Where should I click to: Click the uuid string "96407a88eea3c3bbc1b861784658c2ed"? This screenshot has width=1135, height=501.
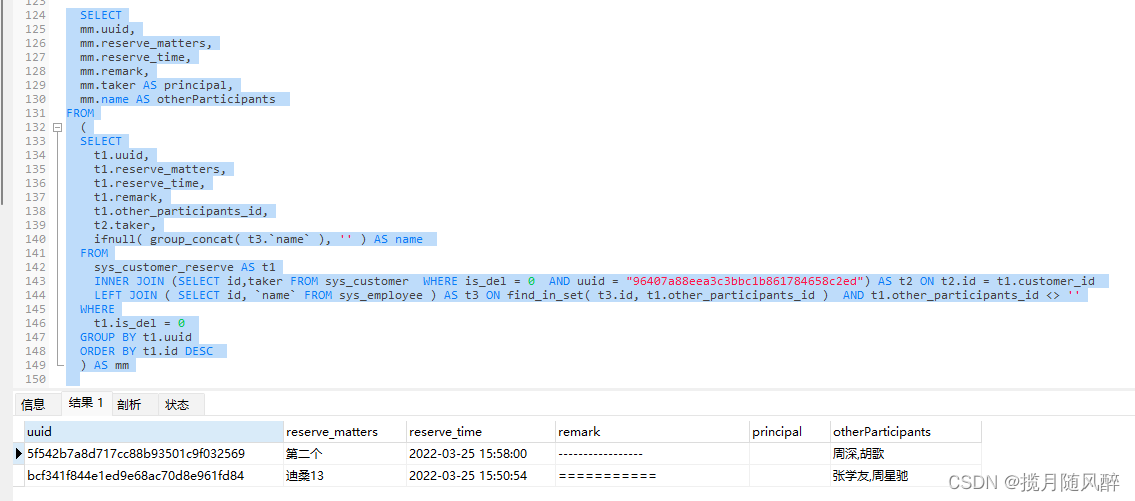(746, 281)
